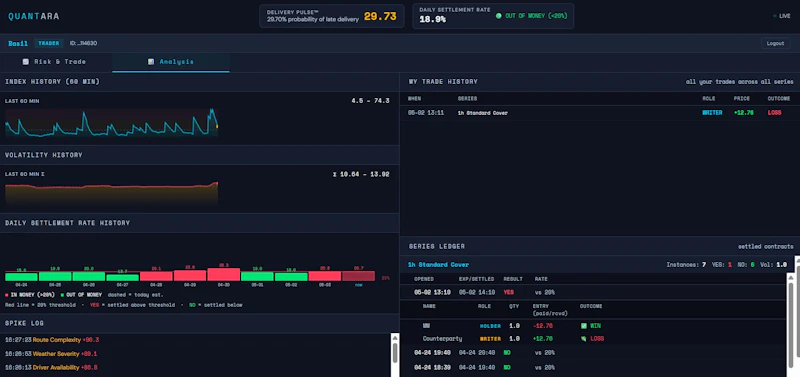This screenshot has height=377, width=800.
Task: Collapse the 05-02 13:10 ledger row
Action: 593,293
